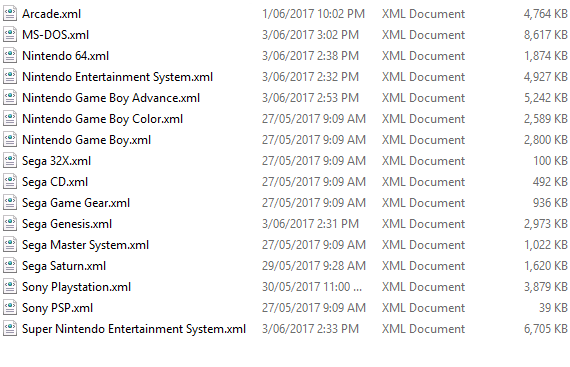Click the date 1/06/2017 10:02 PM
The image size is (570, 367).
click(x=313, y=14)
